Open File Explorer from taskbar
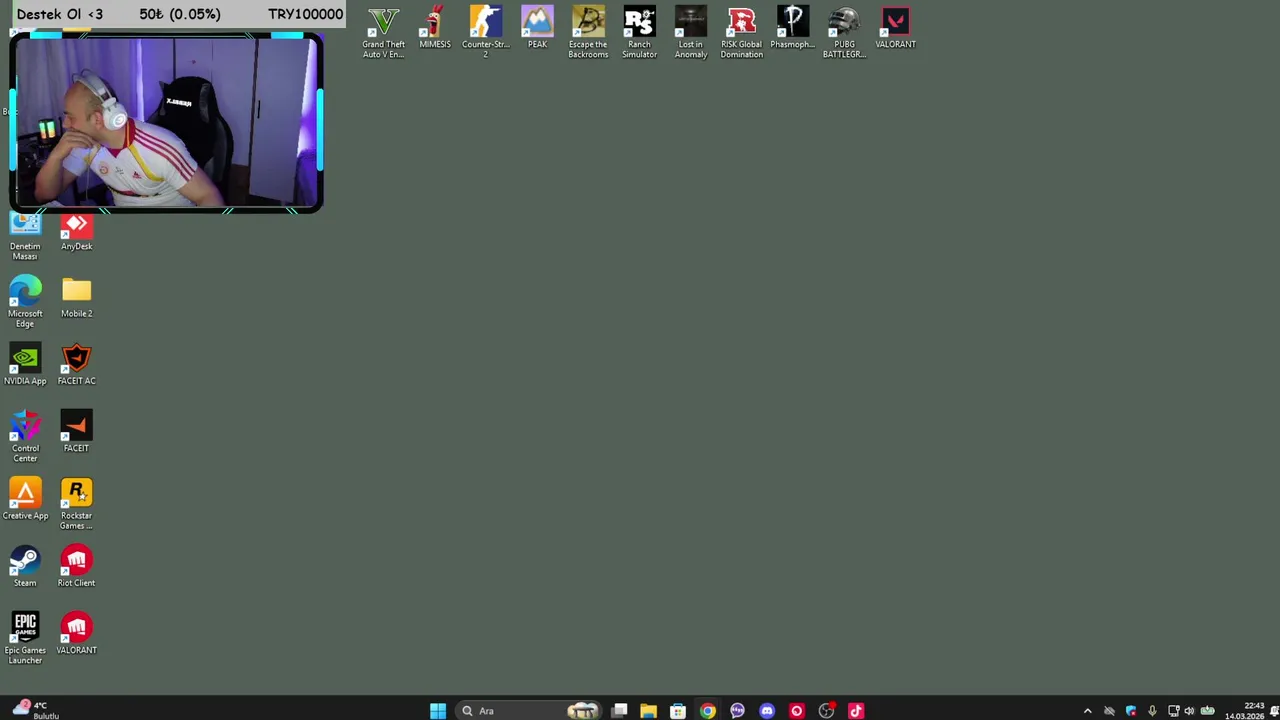The image size is (1280, 720). [648, 711]
